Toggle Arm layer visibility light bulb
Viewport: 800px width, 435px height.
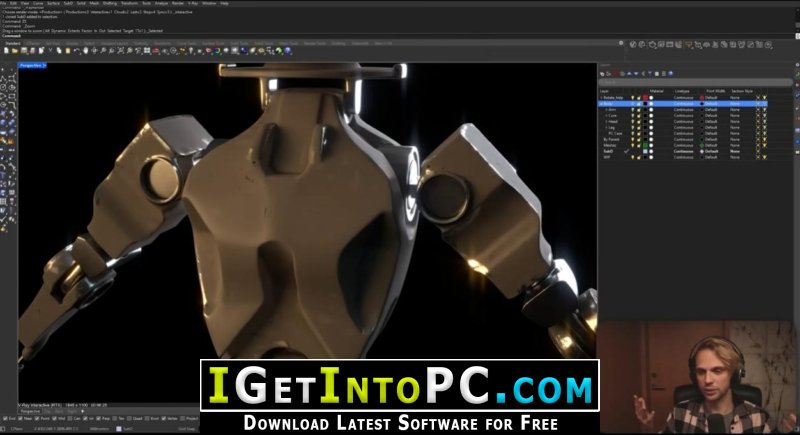[633, 110]
